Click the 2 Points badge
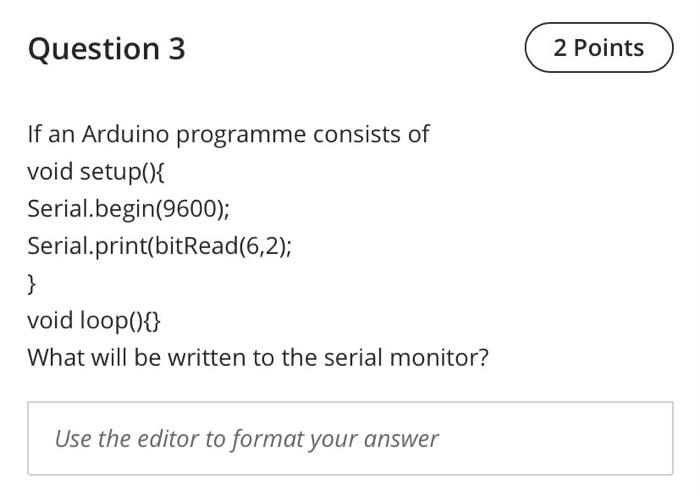This screenshot has width=700, height=497. [x=599, y=47]
